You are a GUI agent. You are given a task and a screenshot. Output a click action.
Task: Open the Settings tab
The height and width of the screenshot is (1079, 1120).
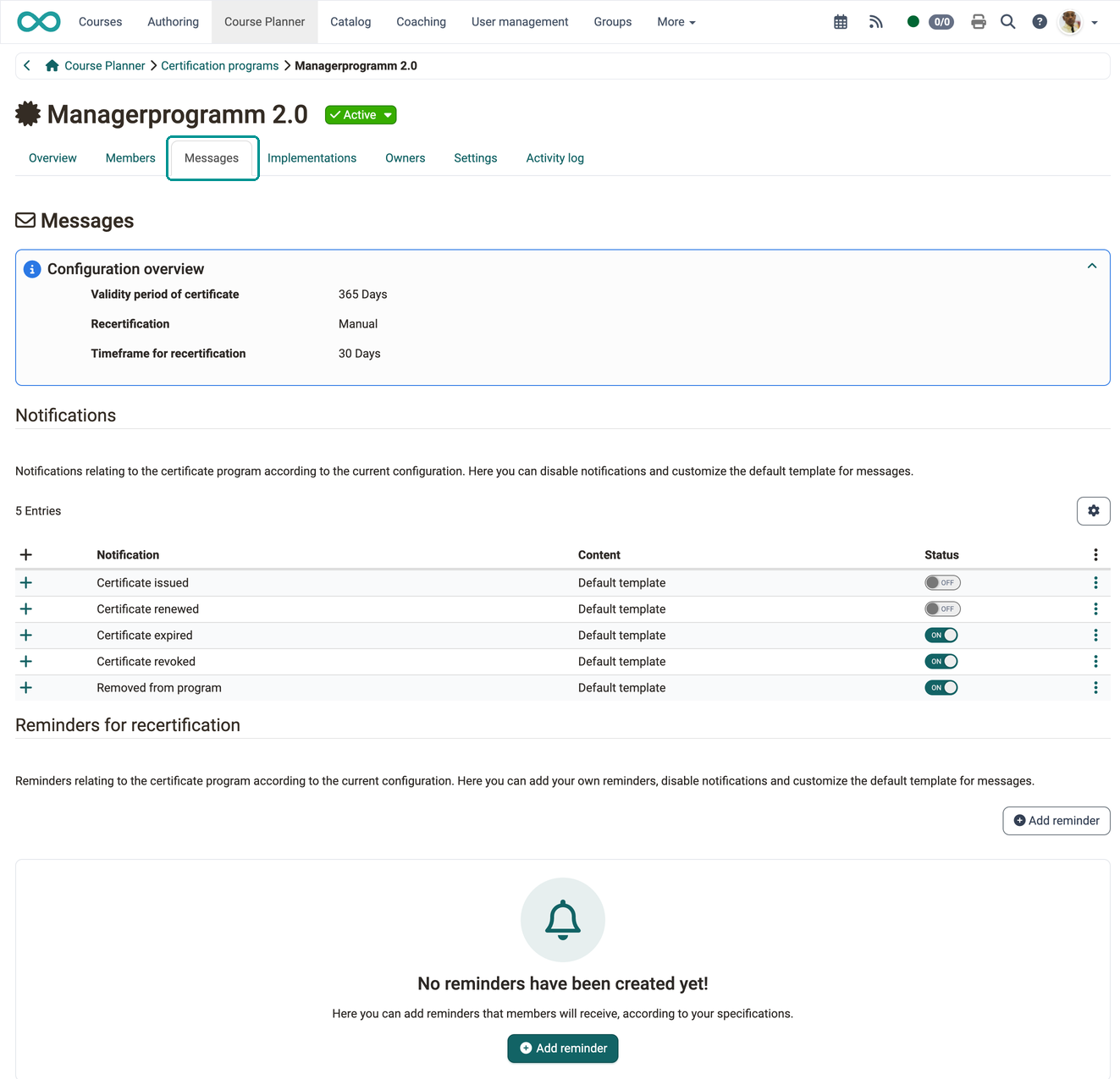pos(476,158)
